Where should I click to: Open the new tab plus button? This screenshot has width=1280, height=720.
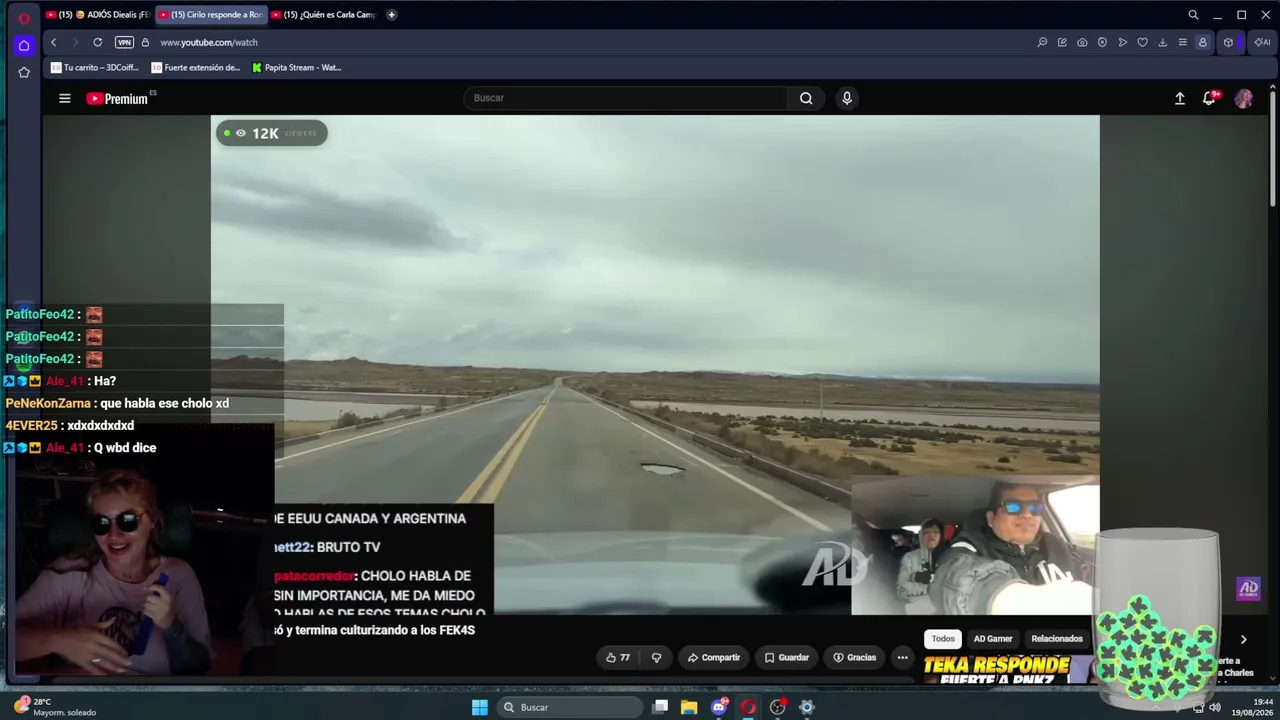click(391, 15)
